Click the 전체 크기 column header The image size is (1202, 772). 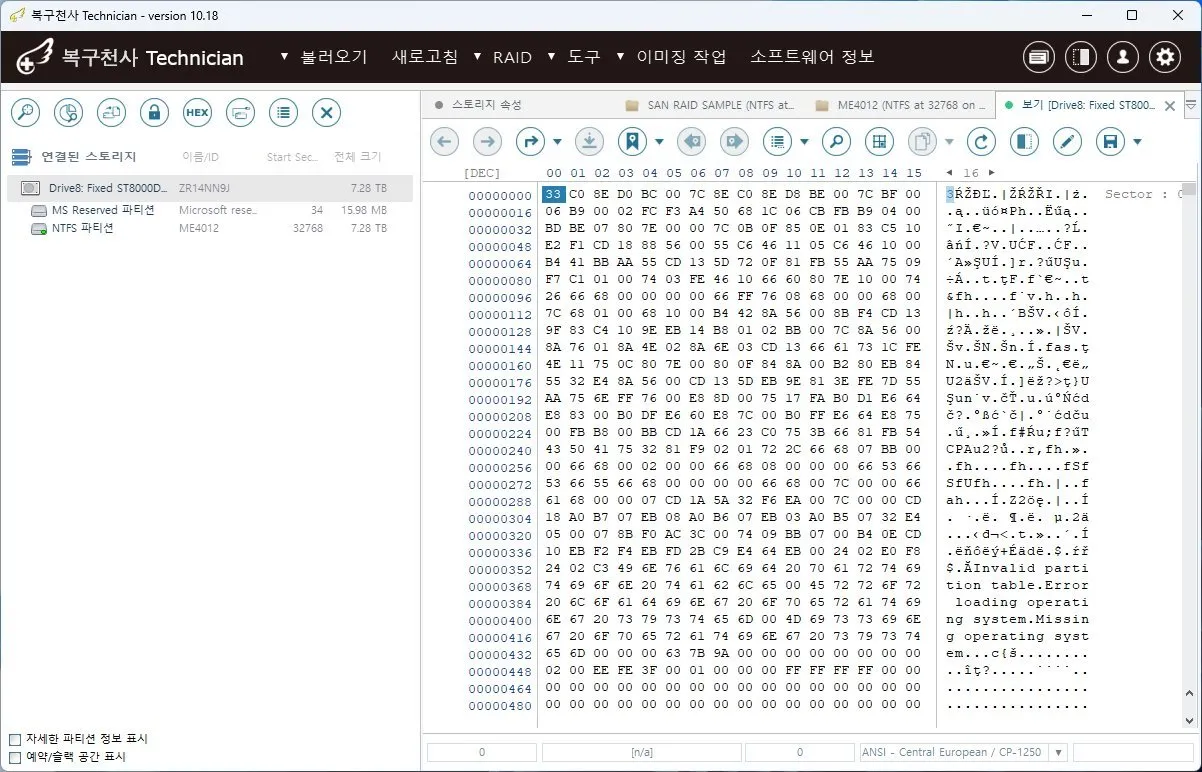click(358, 157)
